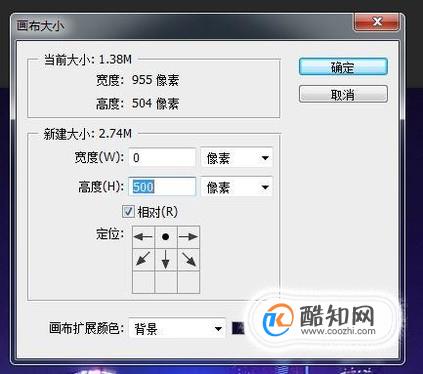Click the 当前大小: 1.38M text
The image size is (423, 374).
point(88,60)
